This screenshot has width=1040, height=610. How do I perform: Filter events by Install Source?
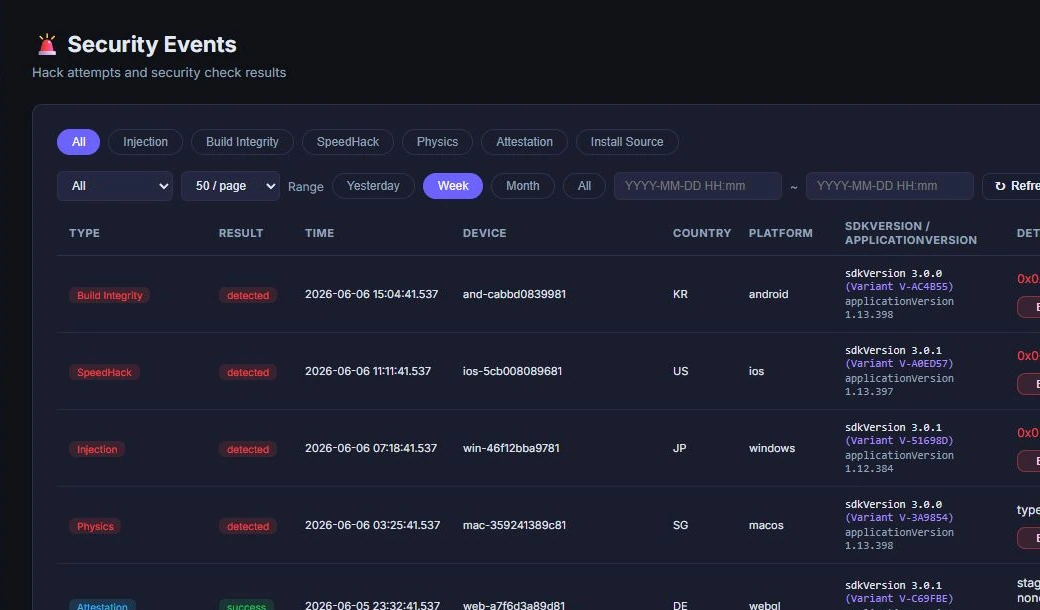[x=627, y=142]
